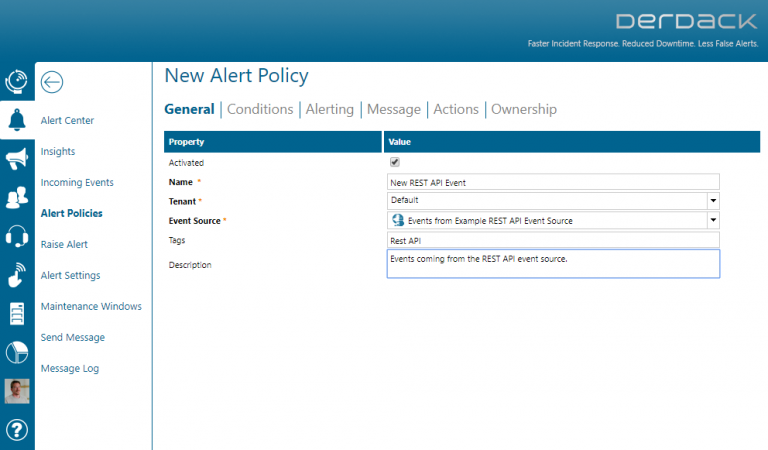The width and height of the screenshot is (768, 450).
Task: Open Incoming Events in the sidebar
Action: [77, 183]
